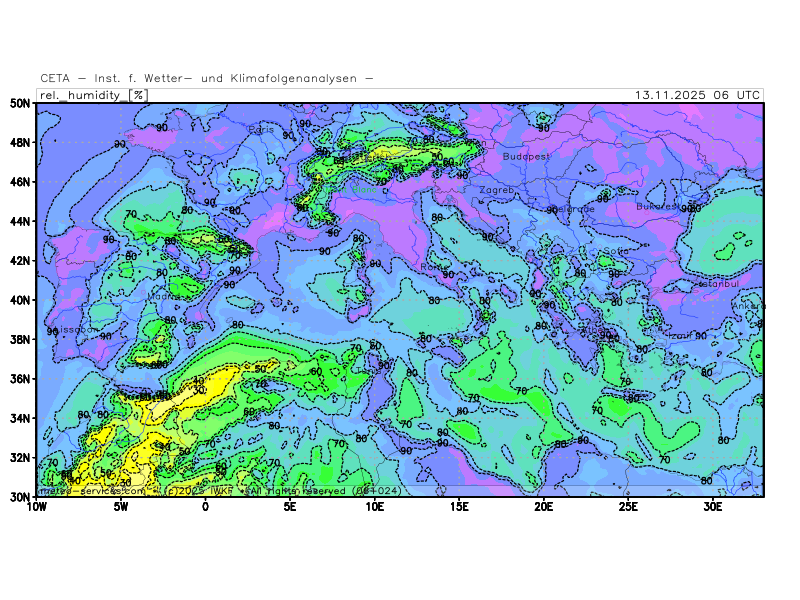800x600 pixels.
Task: Click the Istanbul city label
Action: point(716,284)
